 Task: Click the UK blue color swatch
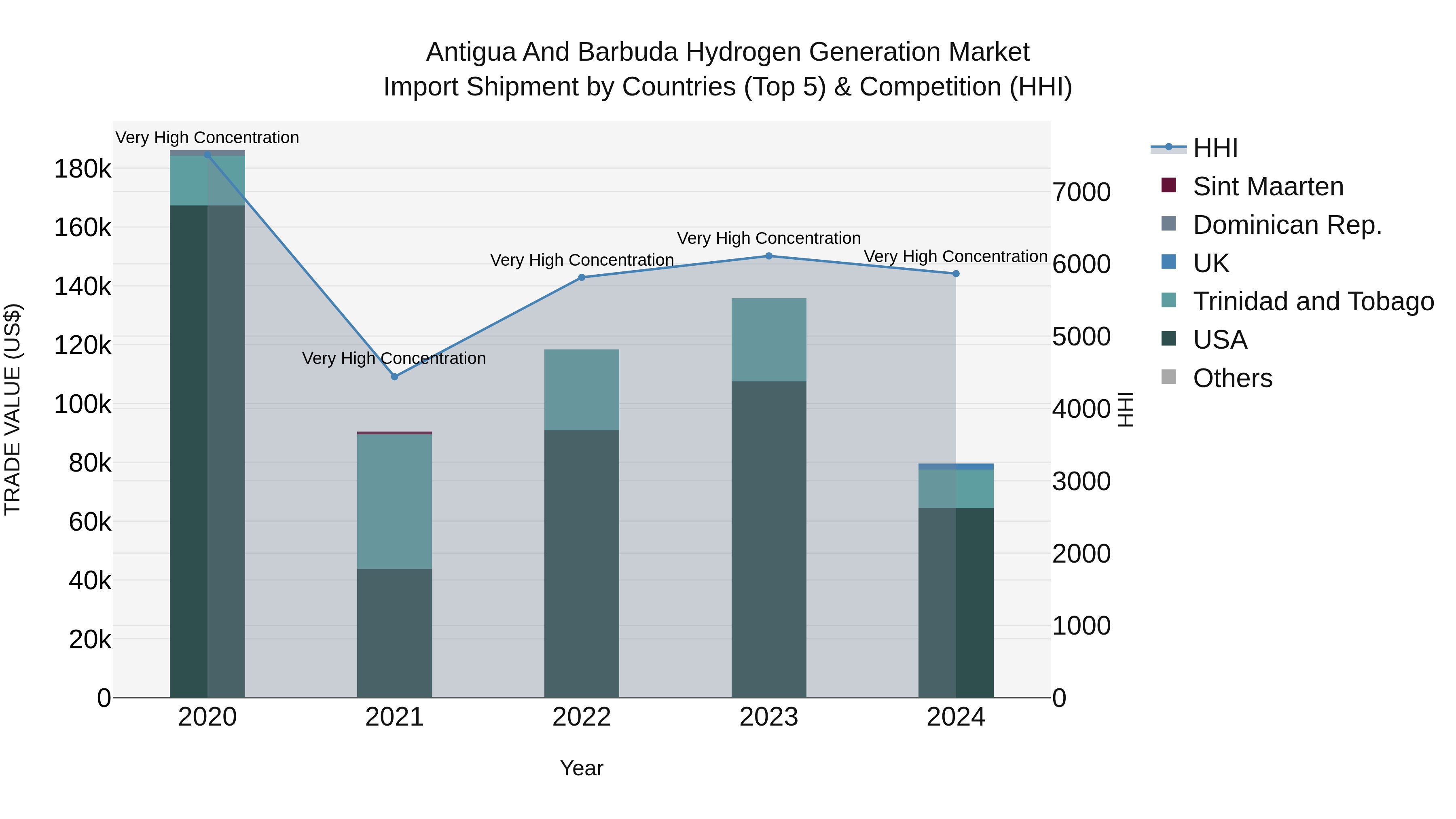pyautogui.click(x=1168, y=262)
